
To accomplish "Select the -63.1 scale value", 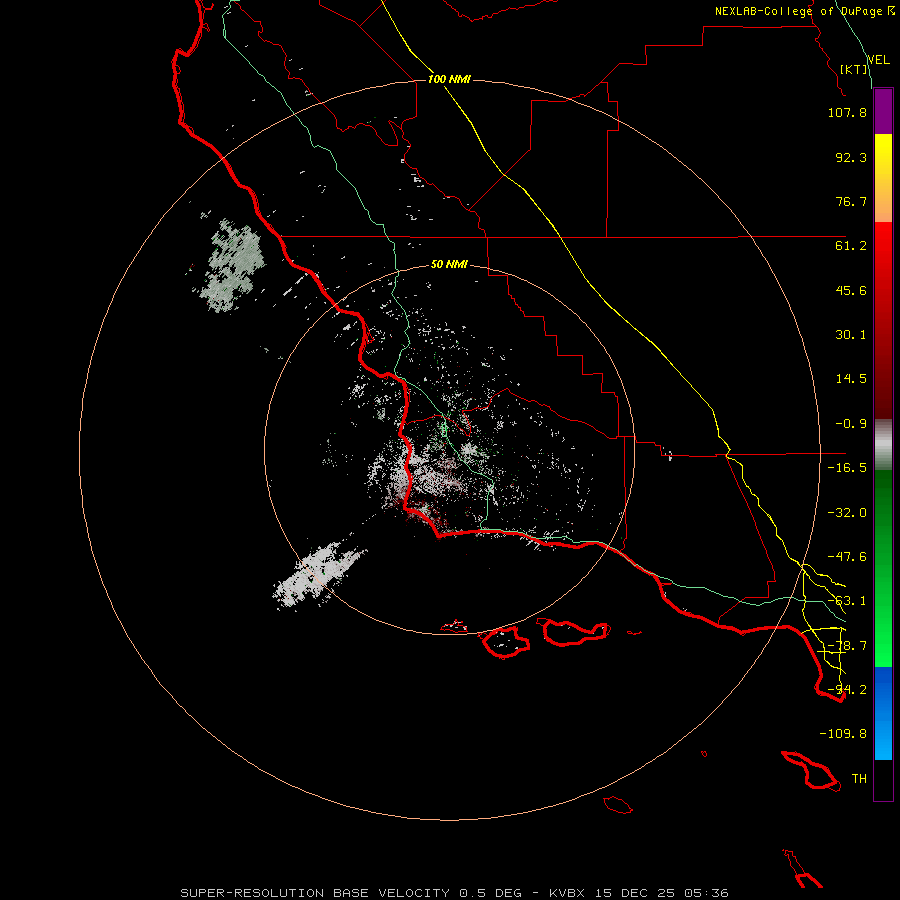I will [x=847, y=601].
